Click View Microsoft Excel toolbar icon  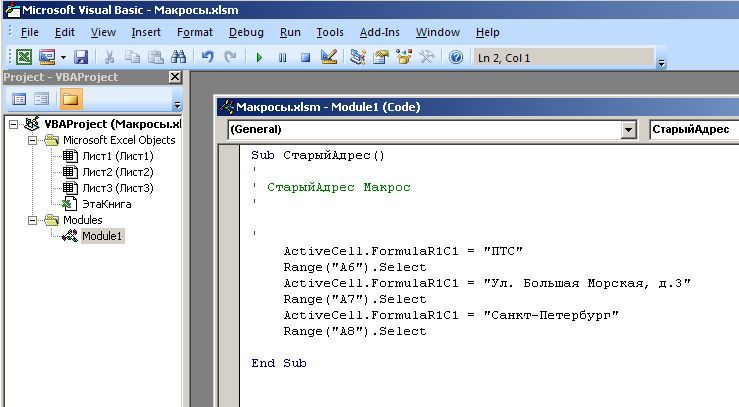click(24, 57)
